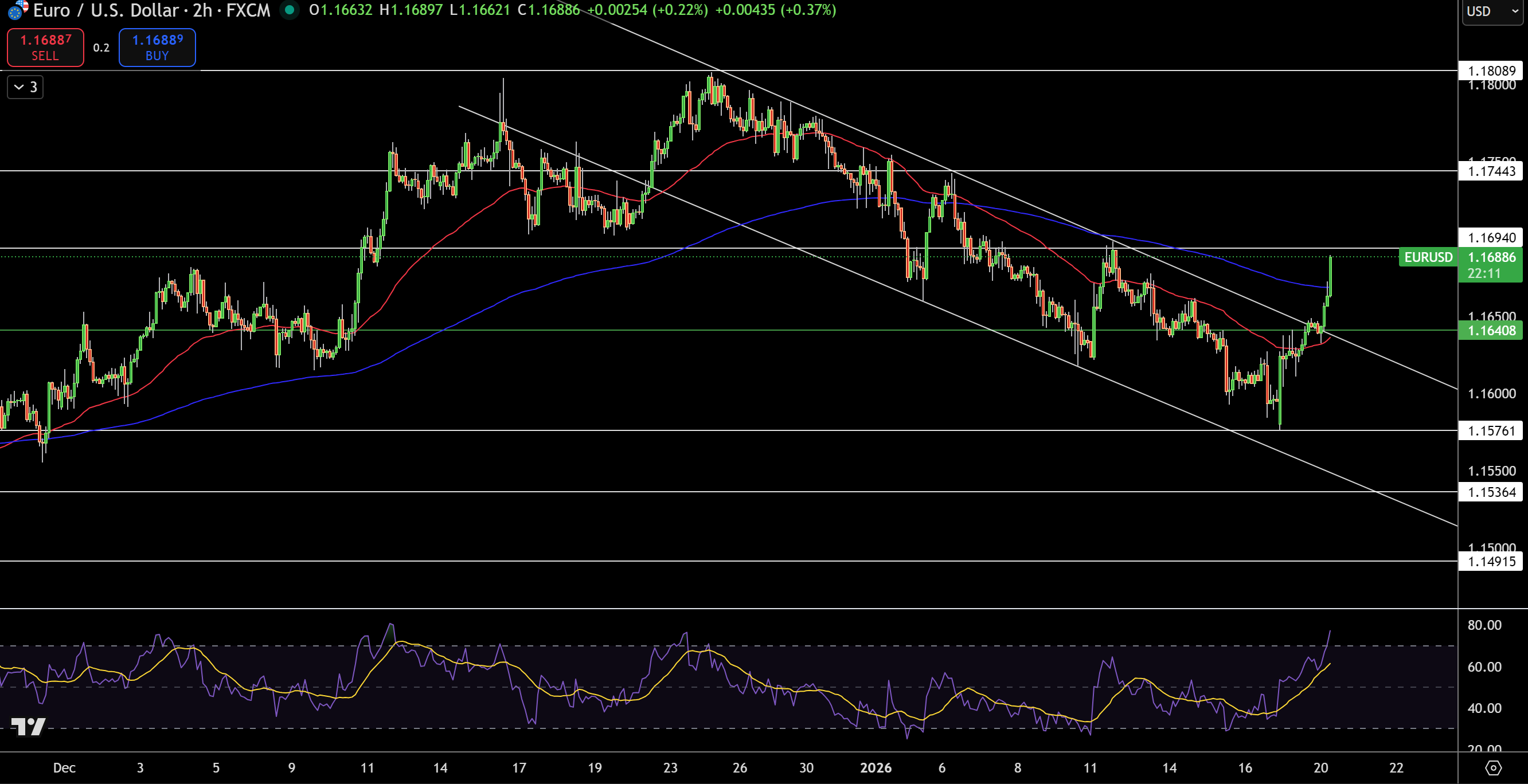Select the 1.15761 horizontal line price label
This screenshot has width=1528, height=784.
click(1491, 430)
